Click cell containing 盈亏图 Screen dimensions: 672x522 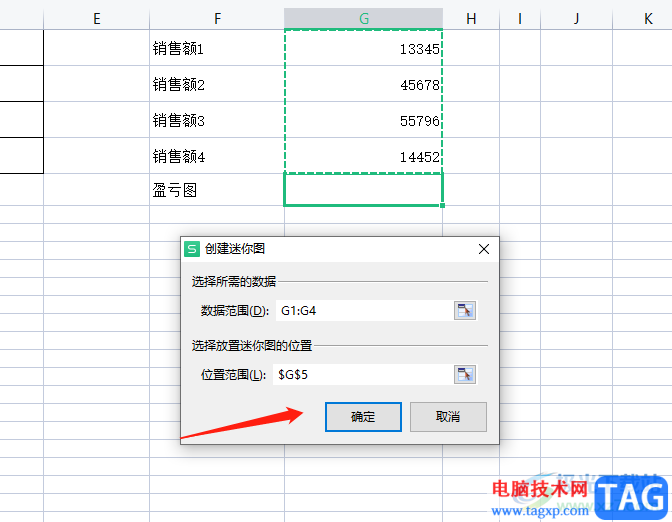click(217, 189)
